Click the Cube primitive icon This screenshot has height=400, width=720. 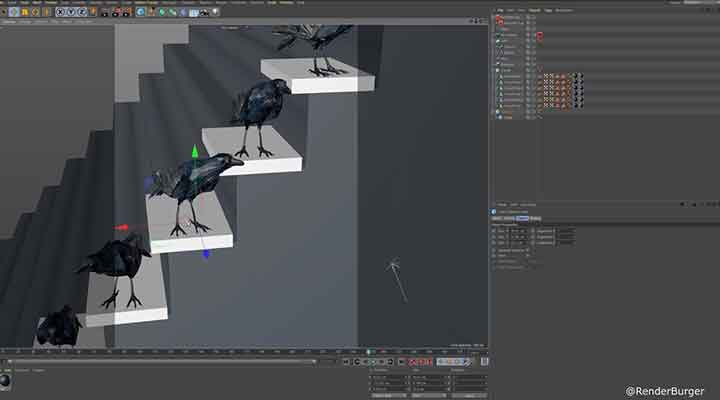coord(142,12)
